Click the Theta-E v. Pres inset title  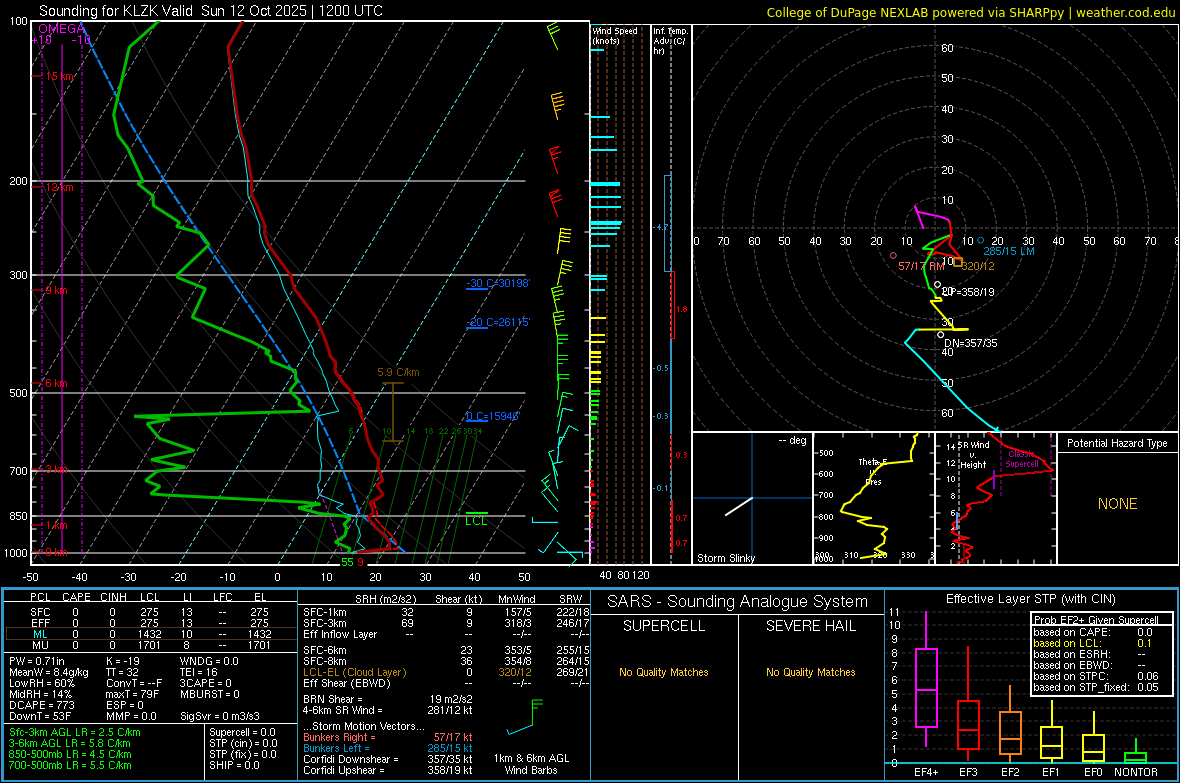point(873,472)
